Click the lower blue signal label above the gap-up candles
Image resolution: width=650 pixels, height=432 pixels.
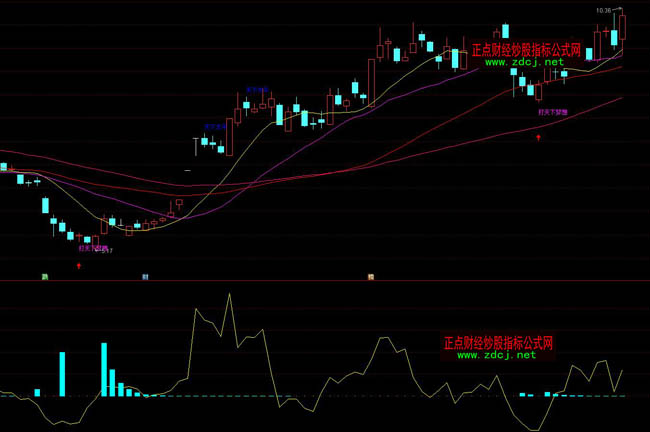(x=214, y=126)
